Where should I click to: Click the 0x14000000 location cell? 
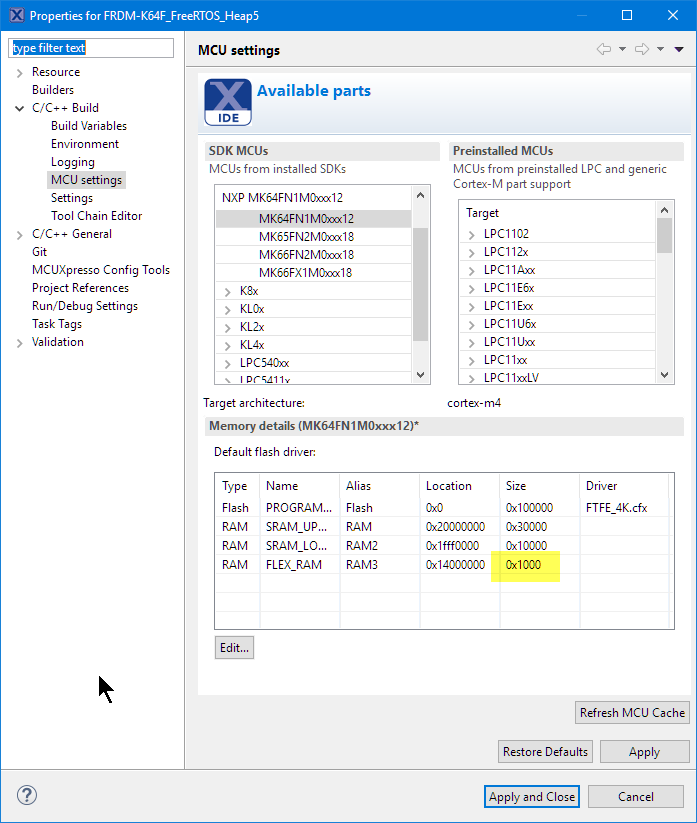(455, 565)
